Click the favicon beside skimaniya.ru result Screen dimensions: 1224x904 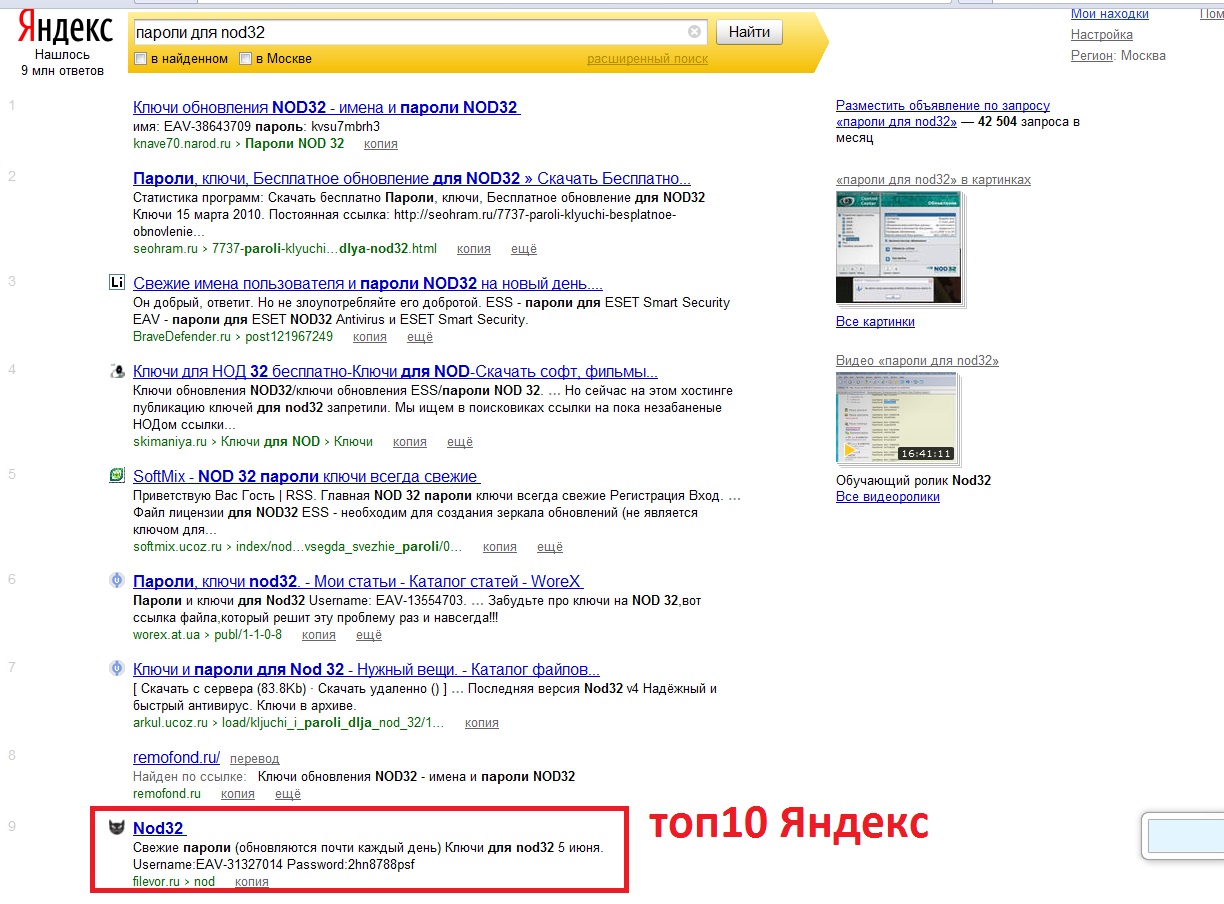tap(117, 371)
